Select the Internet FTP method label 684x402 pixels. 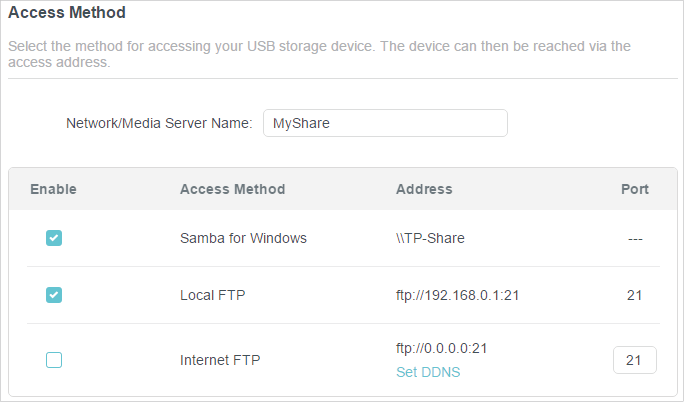[x=220, y=360]
